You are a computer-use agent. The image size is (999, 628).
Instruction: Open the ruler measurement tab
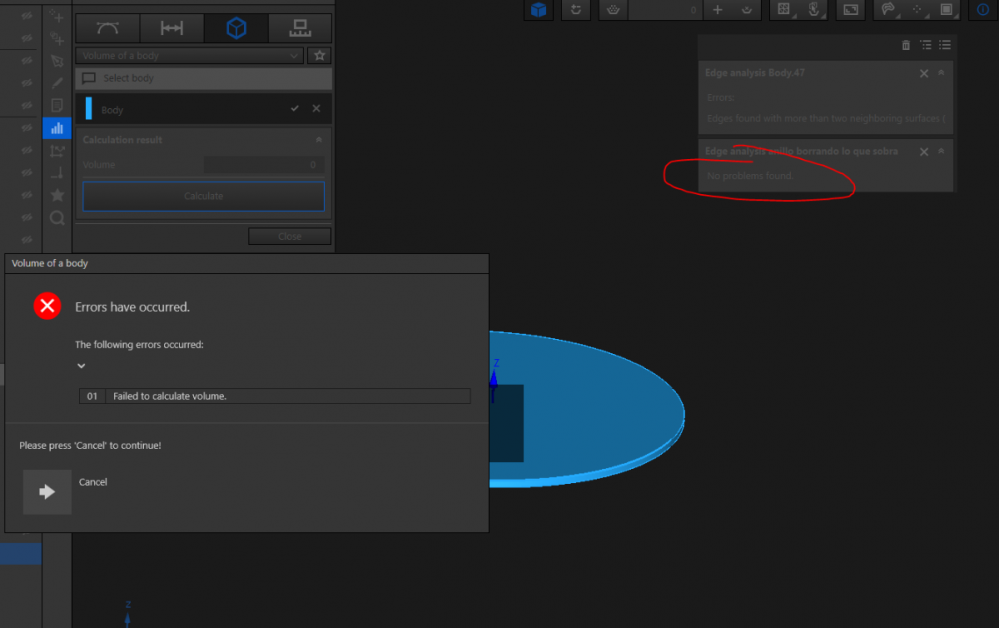(x=299, y=29)
